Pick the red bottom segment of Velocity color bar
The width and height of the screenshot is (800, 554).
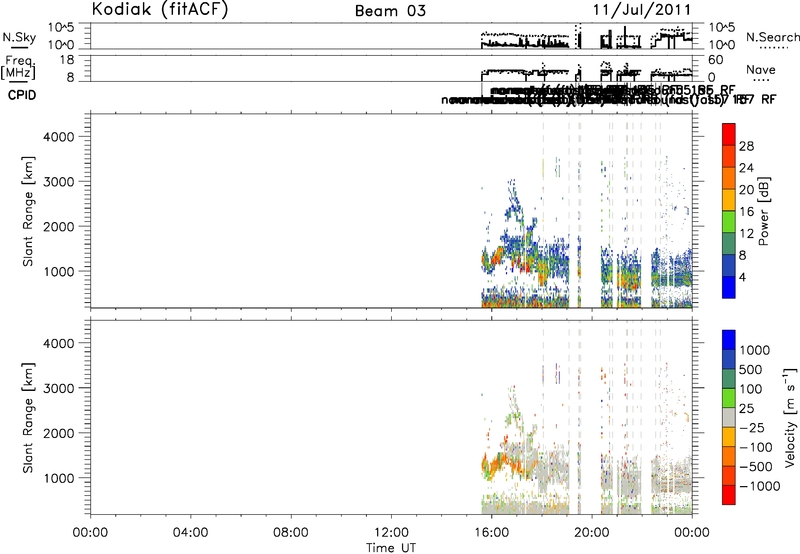pos(729,495)
